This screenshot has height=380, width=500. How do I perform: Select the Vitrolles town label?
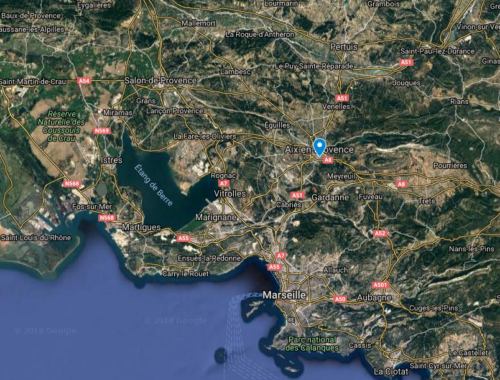pos(230,194)
